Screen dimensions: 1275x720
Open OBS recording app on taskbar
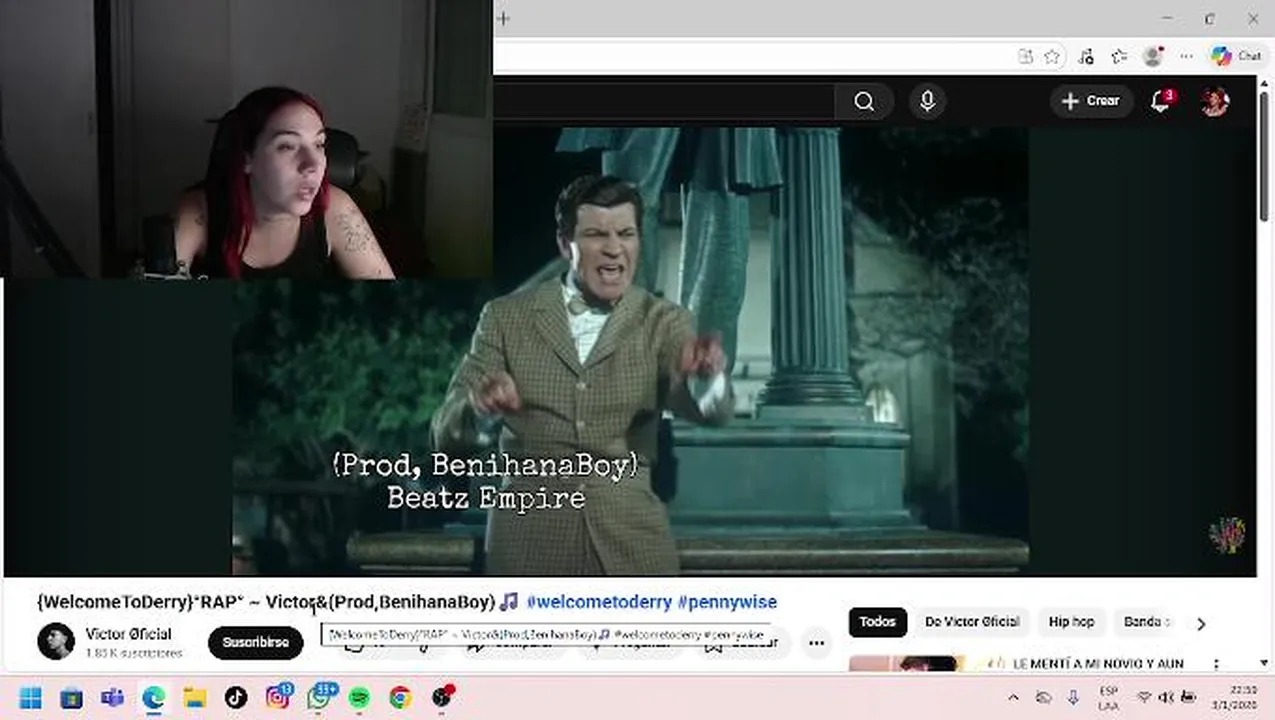(x=442, y=698)
